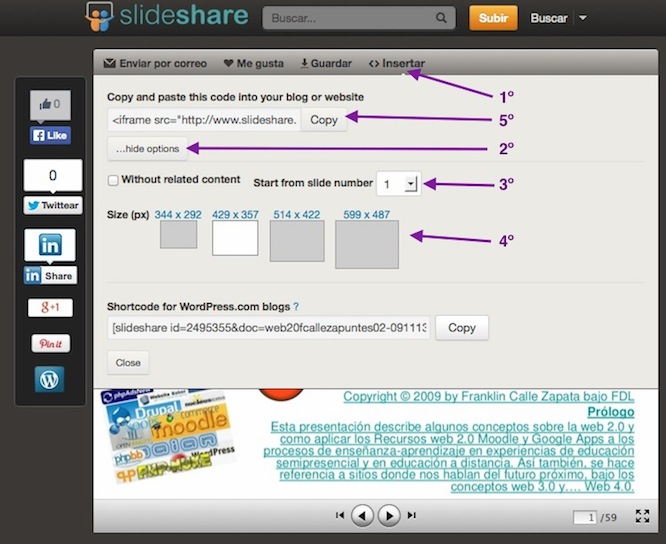Click the Prólogo link in the slide
This screenshot has height=544, width=666.
[x=611, y=412]
